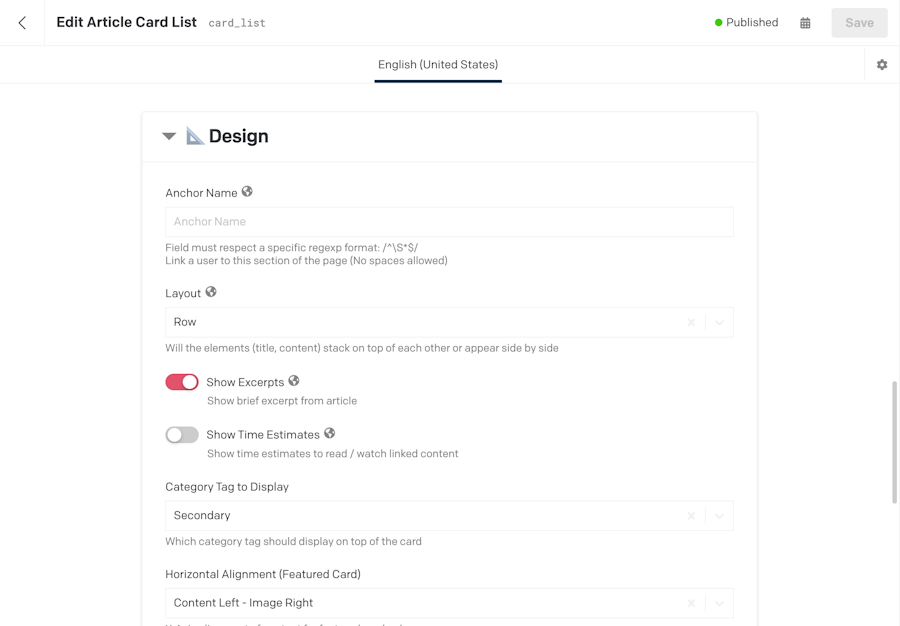Click the Published status indicator
Viewport: 900px width, 626px height.
tap(746, 22)
